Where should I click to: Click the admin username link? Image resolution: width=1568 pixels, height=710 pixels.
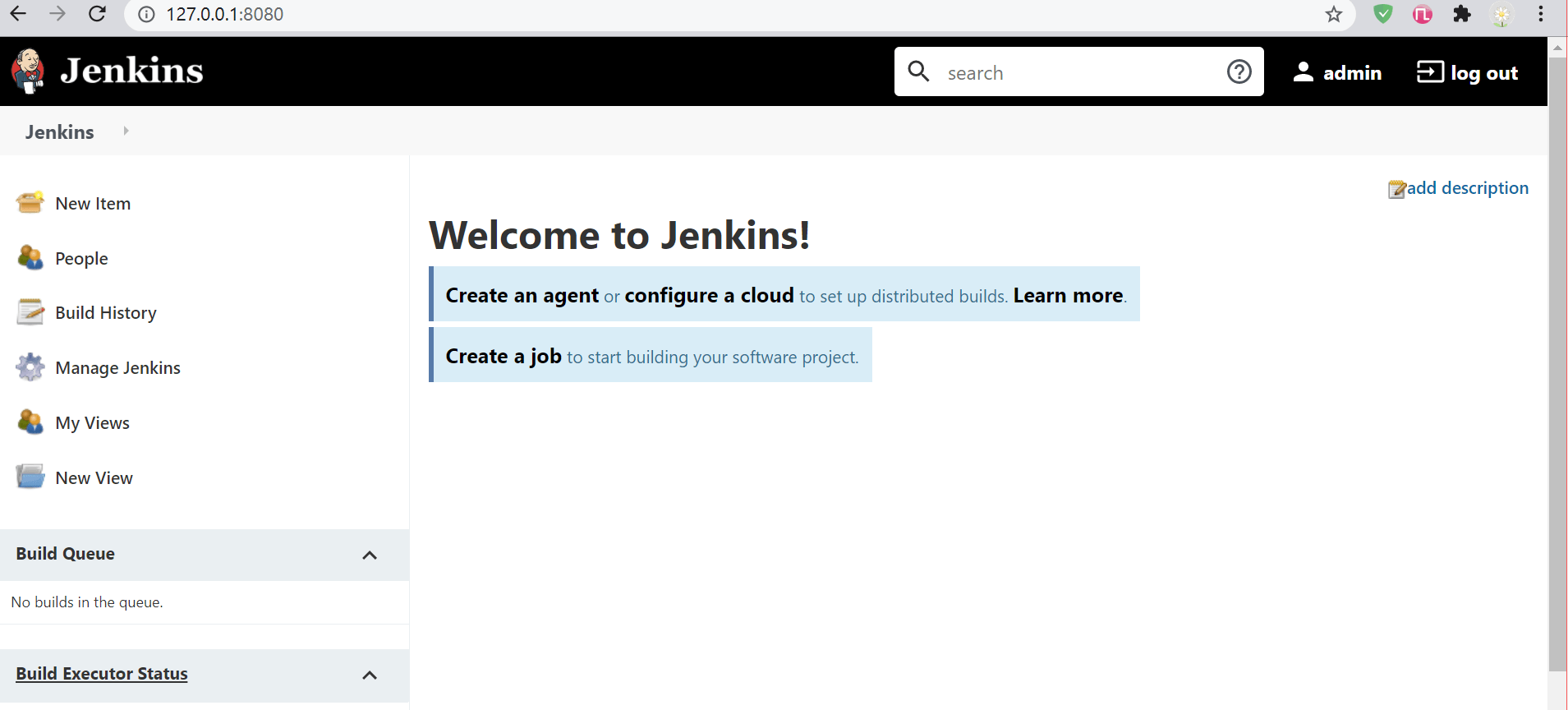coord(1352,73)
